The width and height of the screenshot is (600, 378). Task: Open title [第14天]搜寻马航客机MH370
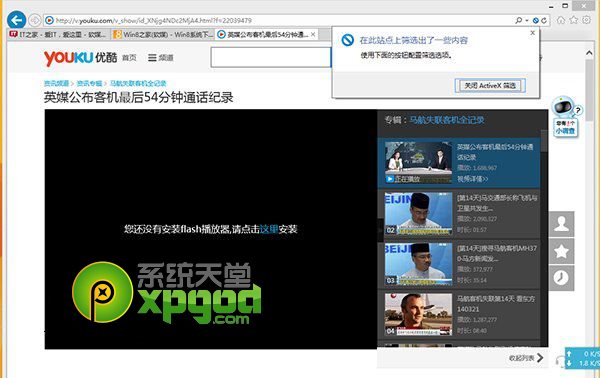pos(497,254)
